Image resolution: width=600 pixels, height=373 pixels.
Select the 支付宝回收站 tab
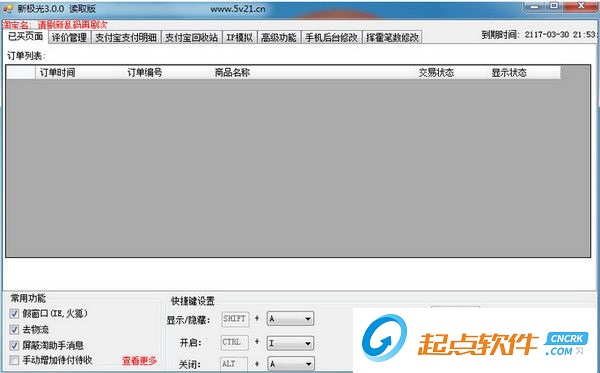click(191, 37)
